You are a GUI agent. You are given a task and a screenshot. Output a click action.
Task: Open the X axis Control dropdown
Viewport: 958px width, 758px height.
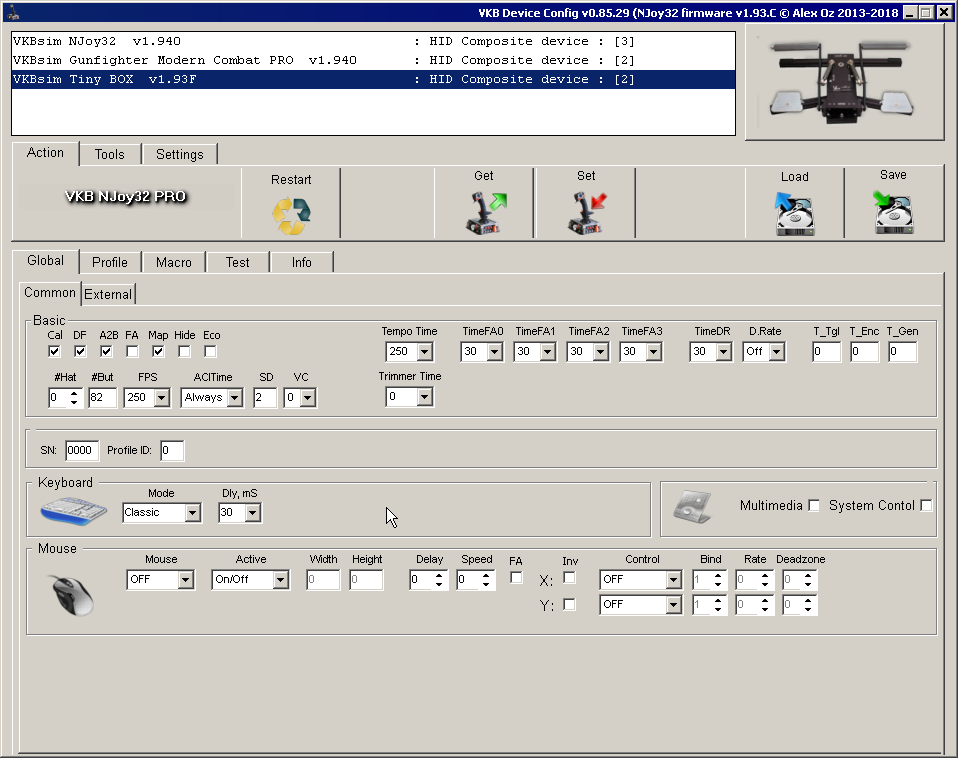point(673,580)
